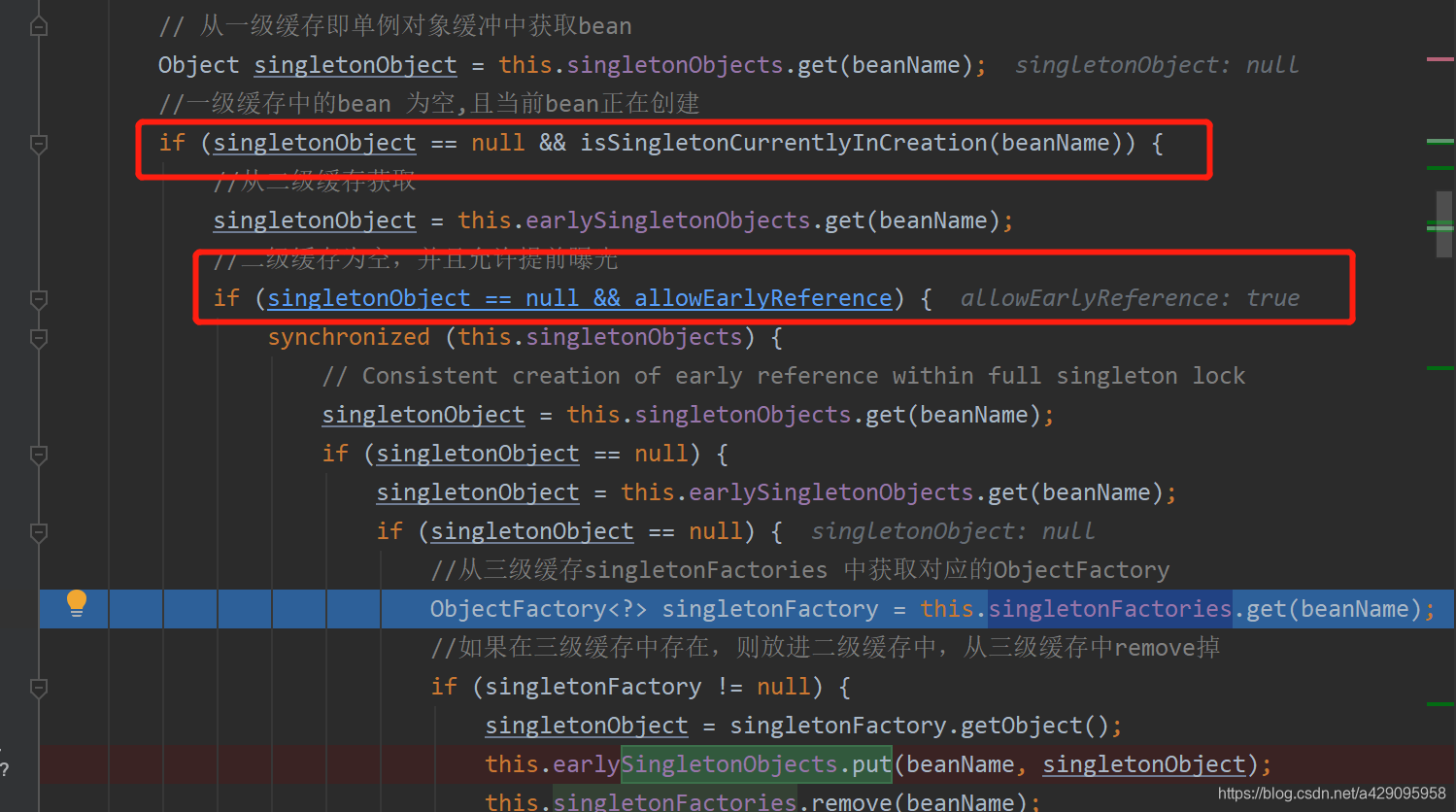Screen dimensions: 1456x812
Task: Click the 'allowEarlyReference: true' inline debug hint
Action: [x=1130, y=298]
